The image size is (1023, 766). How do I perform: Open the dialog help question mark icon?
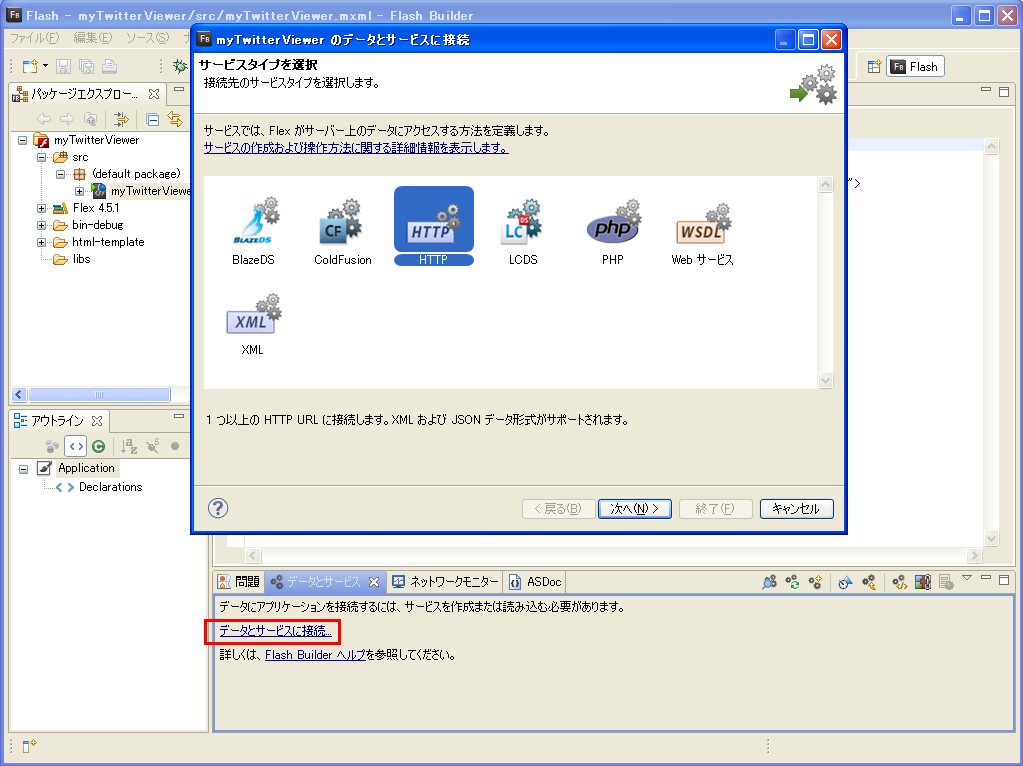218,508
